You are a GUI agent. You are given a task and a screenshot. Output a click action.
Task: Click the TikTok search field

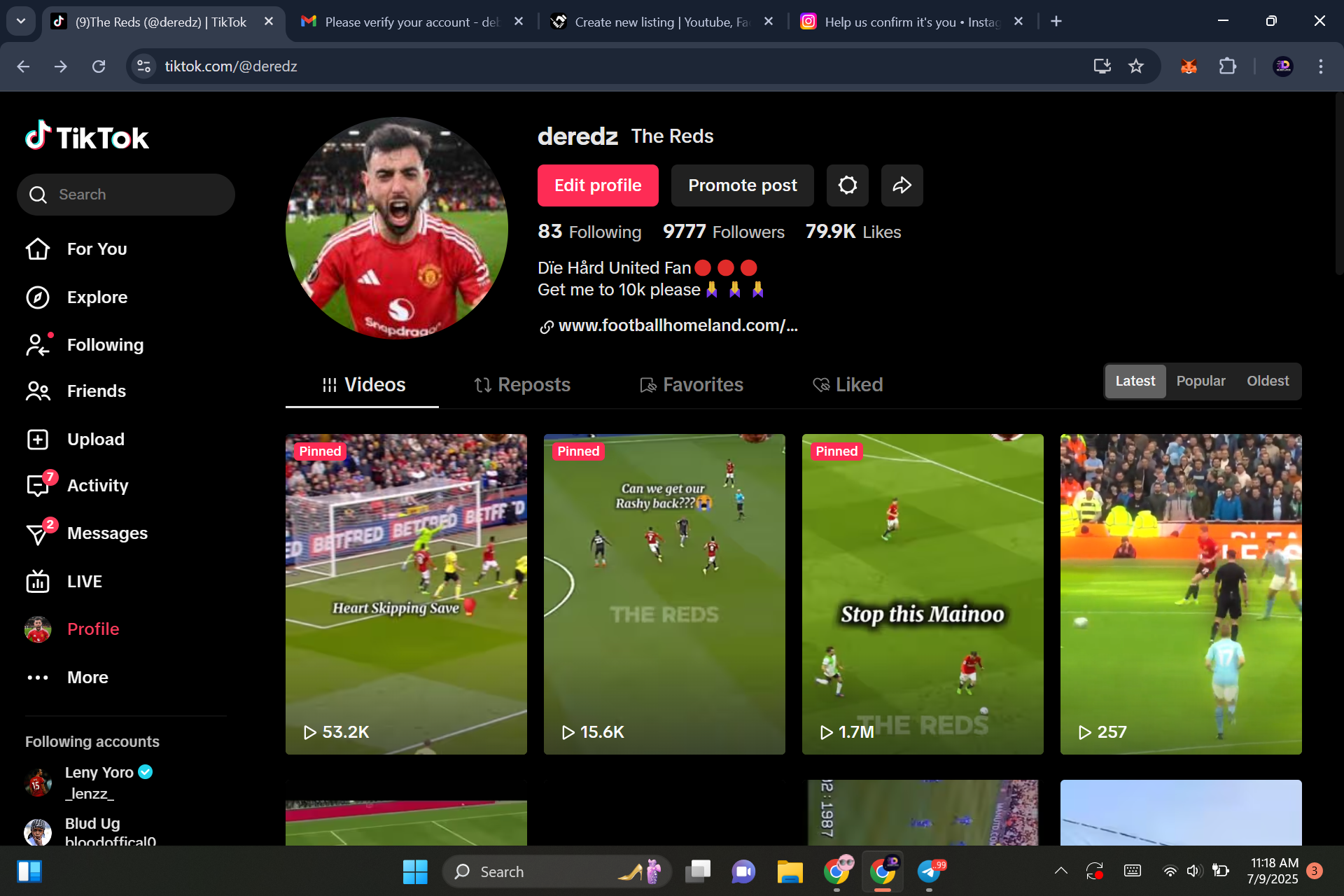[x=126, y=195]
